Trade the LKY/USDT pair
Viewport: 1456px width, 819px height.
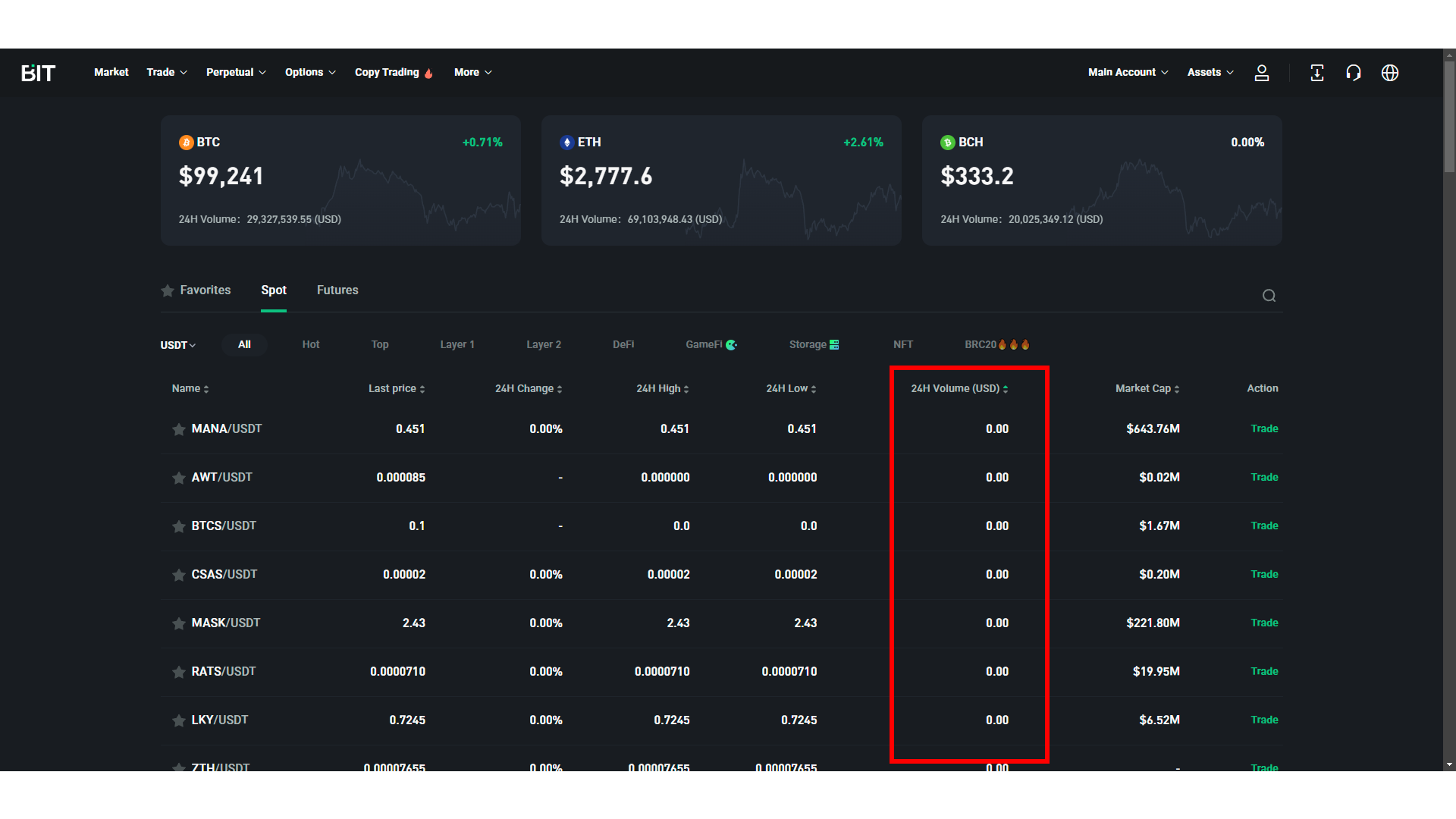tap(1264, 720)
